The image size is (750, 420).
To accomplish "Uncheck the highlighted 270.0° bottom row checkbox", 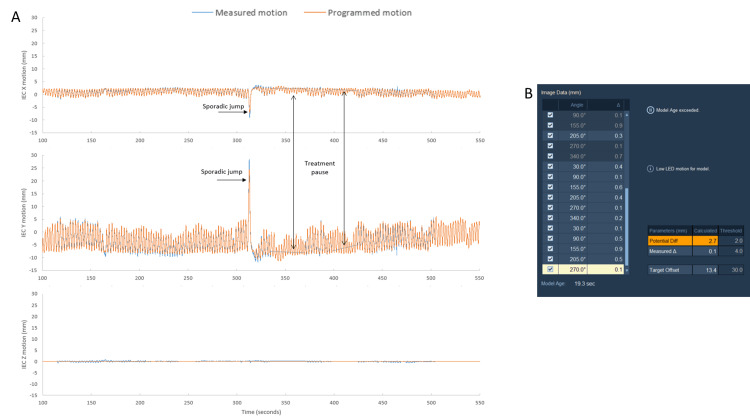I will click(x=550, y=269).
